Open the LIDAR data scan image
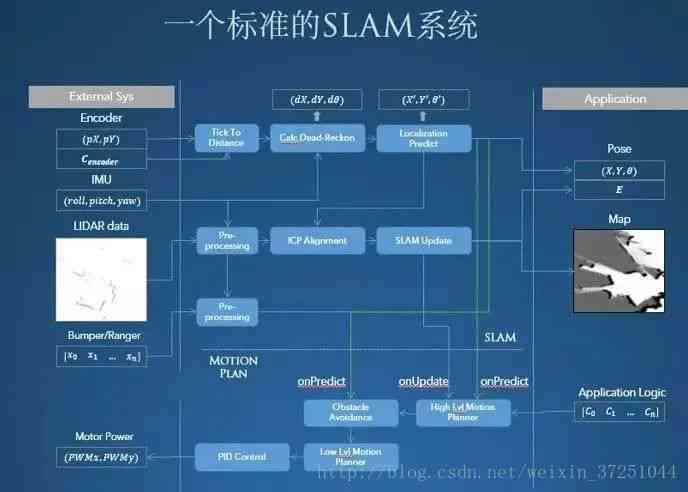The width and height of the screenshot is (688, 492). pyautogui.click(x=101, y=280)
